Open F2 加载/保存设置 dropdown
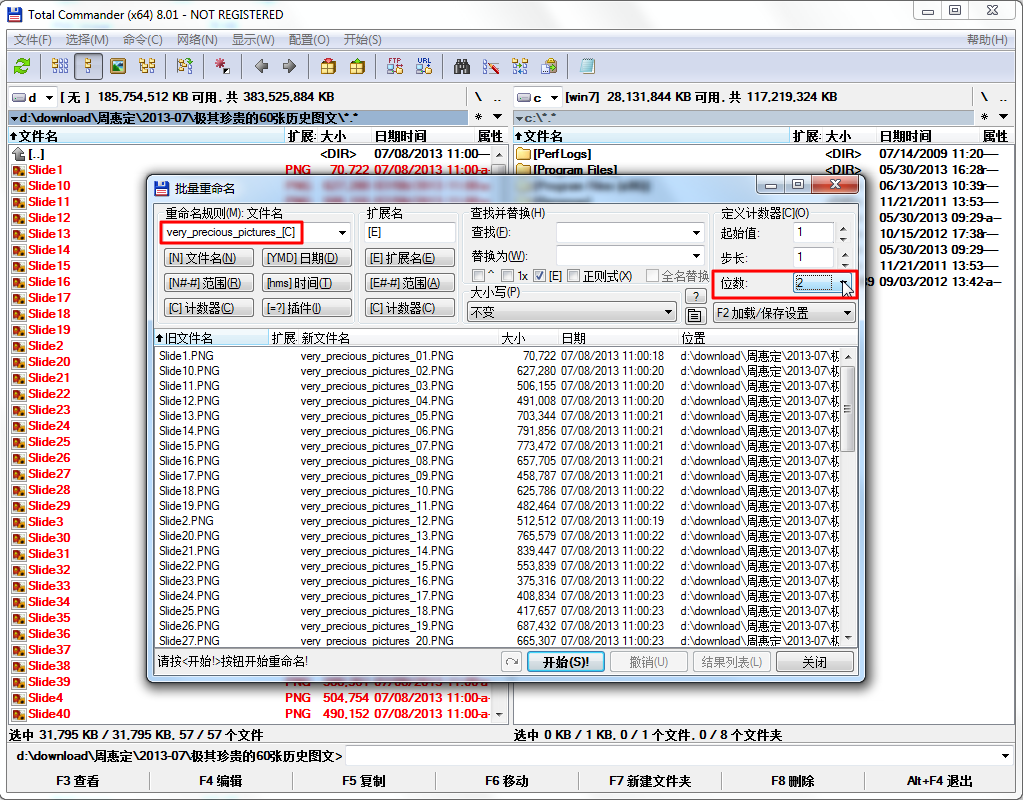 pos(784,313)
